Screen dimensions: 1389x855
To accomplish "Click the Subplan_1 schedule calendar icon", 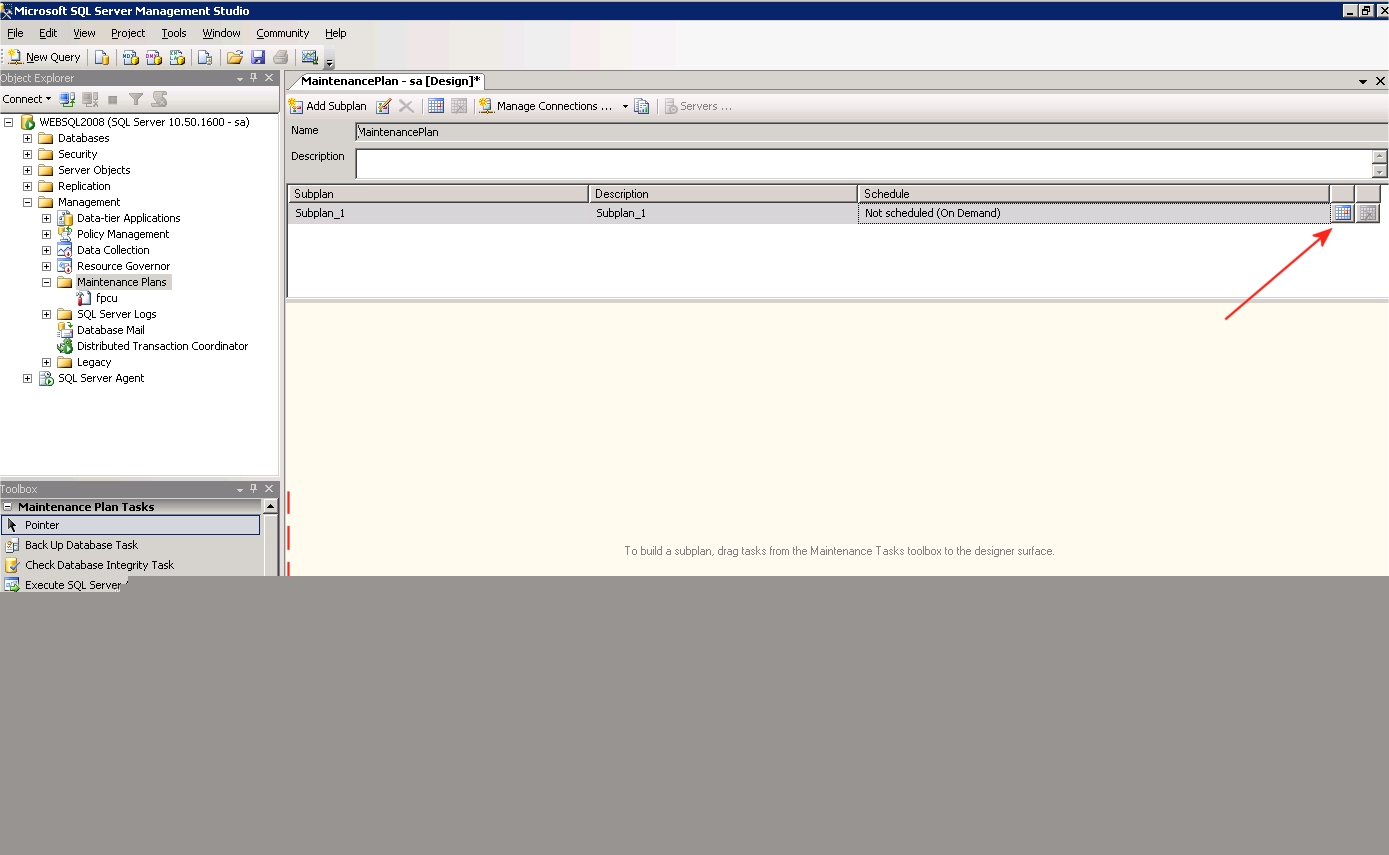I will [x=1342, y=213].
